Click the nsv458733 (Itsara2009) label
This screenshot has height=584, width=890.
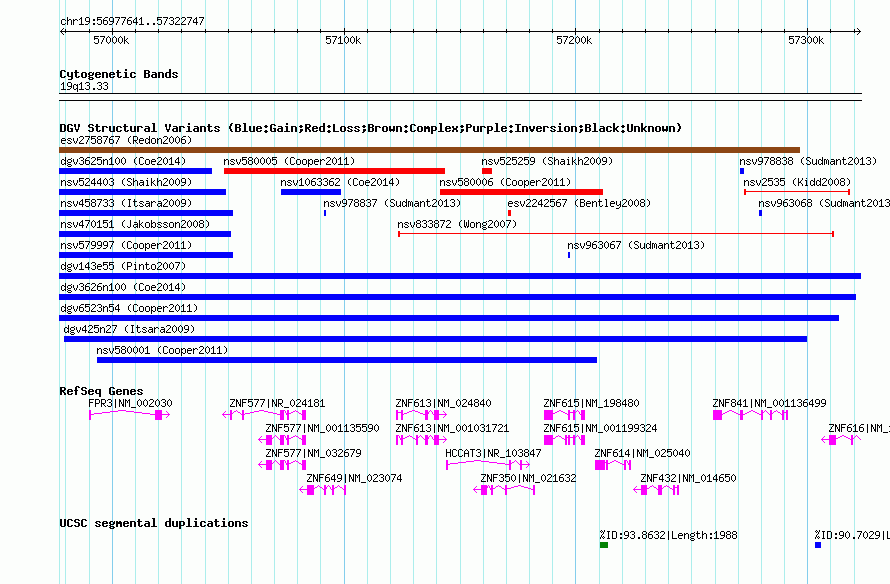pyautogui.click(x=126, y=203)
